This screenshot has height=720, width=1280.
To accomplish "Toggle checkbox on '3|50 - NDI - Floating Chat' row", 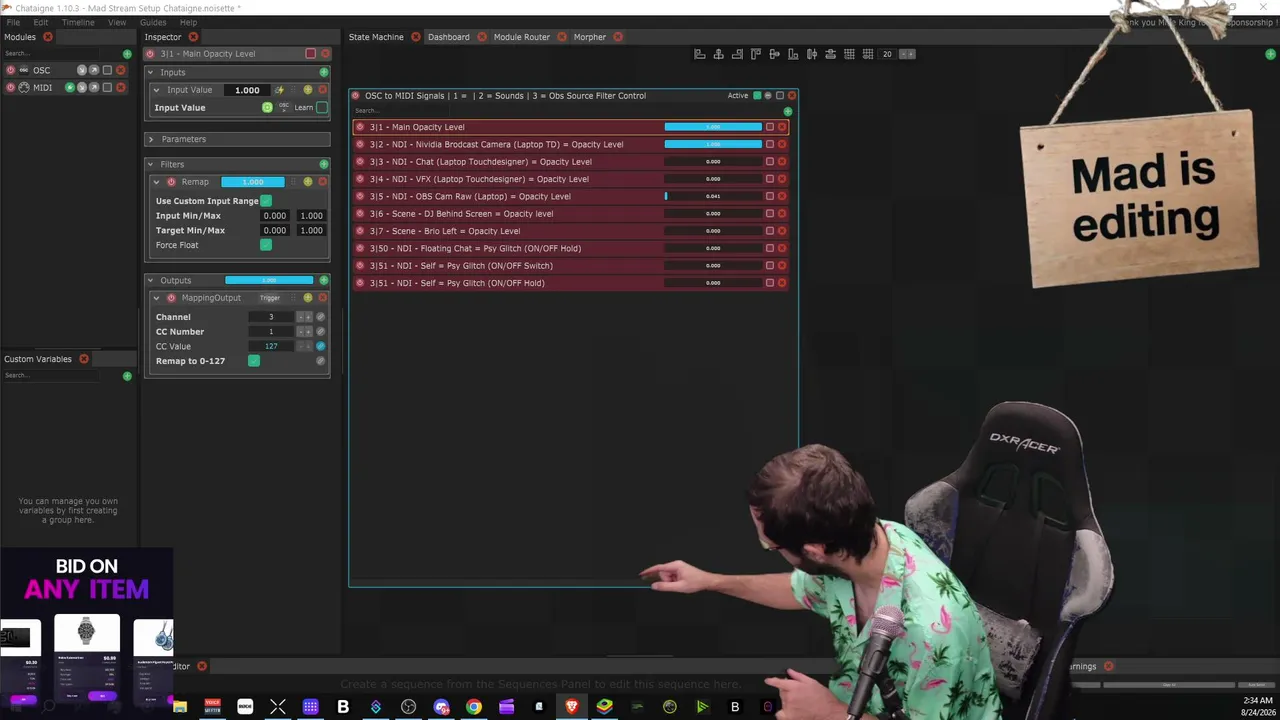I will click(x=770, y=248).
